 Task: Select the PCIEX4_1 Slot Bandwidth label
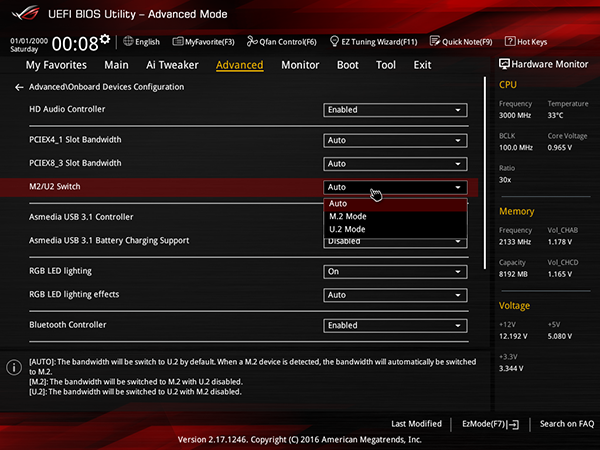pyautogui.click(x=75, y=140)
